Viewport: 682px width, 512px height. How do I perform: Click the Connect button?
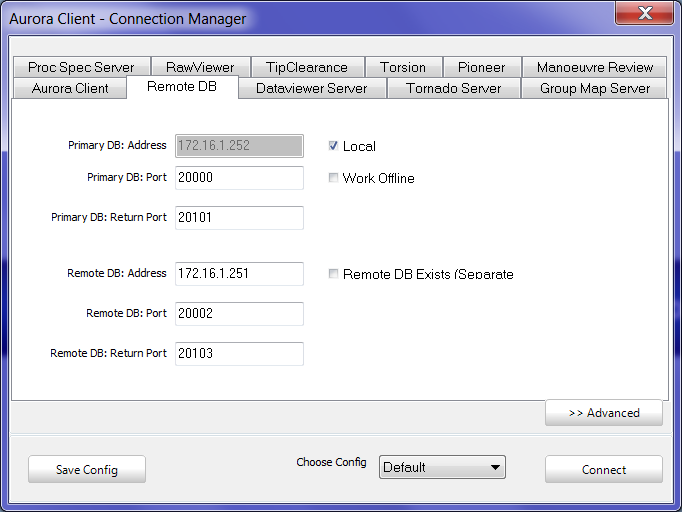coord(604,469)
